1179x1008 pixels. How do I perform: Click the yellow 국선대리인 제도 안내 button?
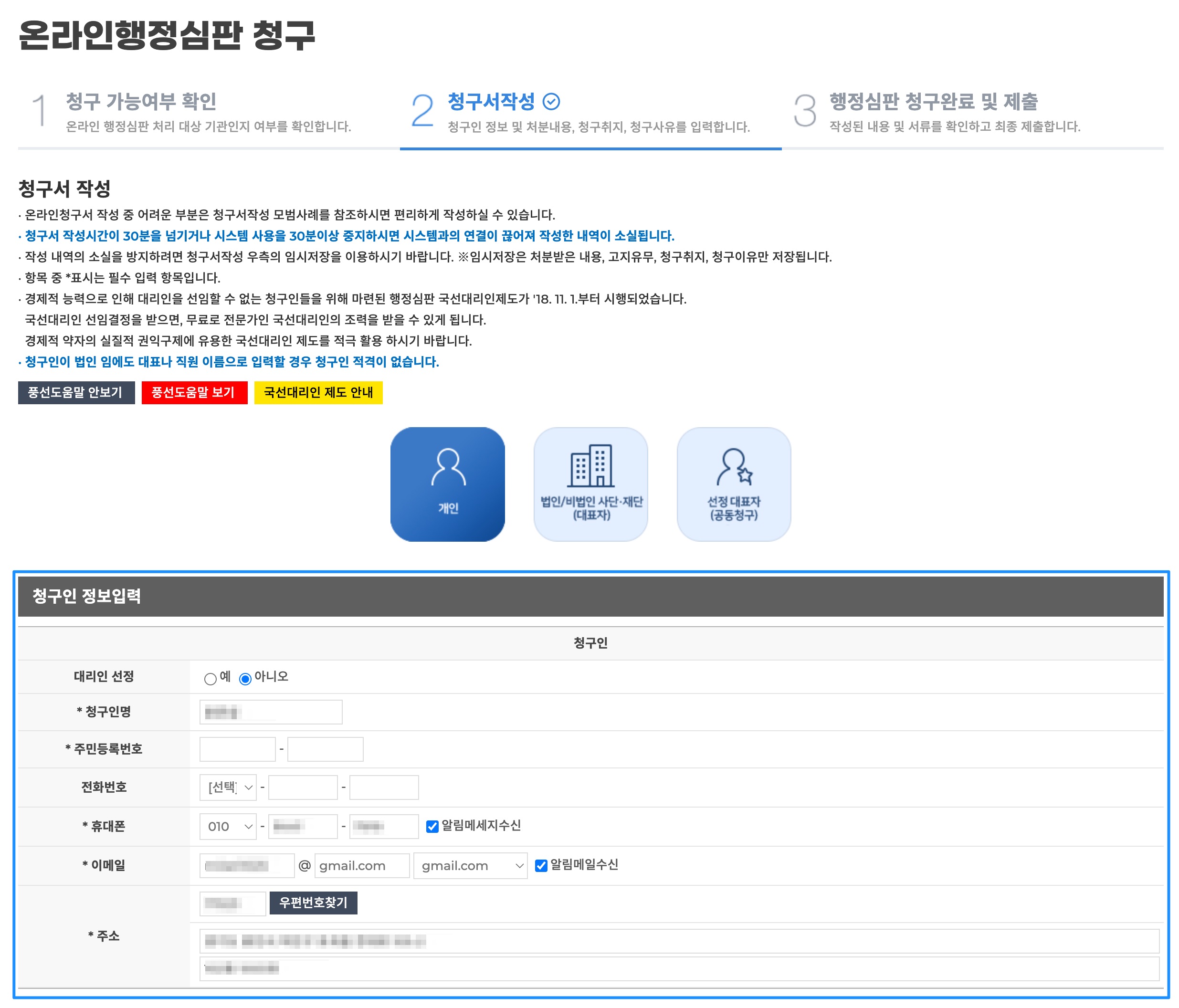318,392
